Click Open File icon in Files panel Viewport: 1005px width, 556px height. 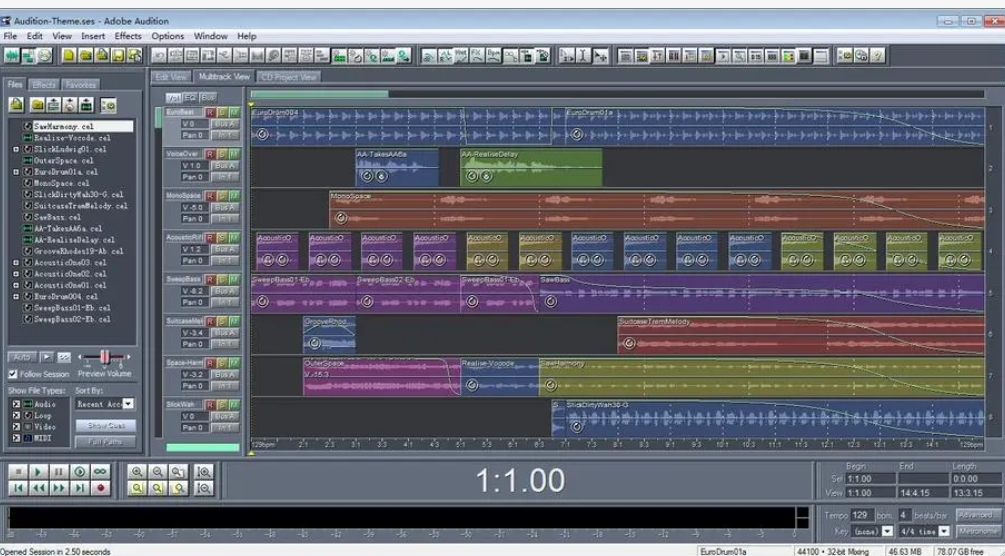pos(17,104)
